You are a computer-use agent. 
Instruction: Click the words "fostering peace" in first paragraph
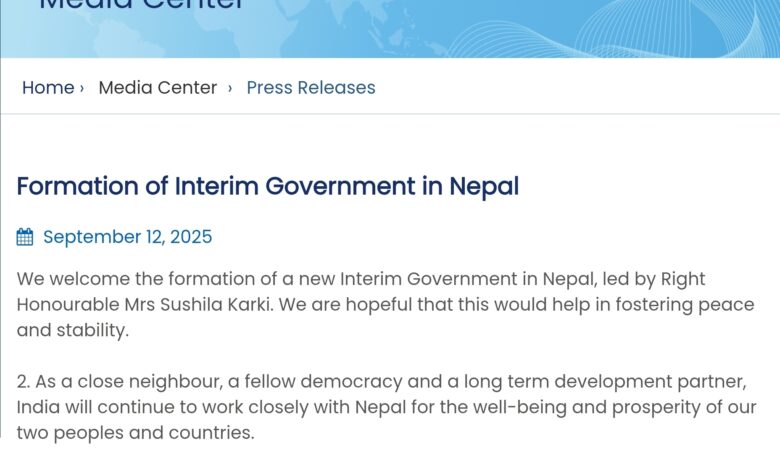(x=656, y=304)
